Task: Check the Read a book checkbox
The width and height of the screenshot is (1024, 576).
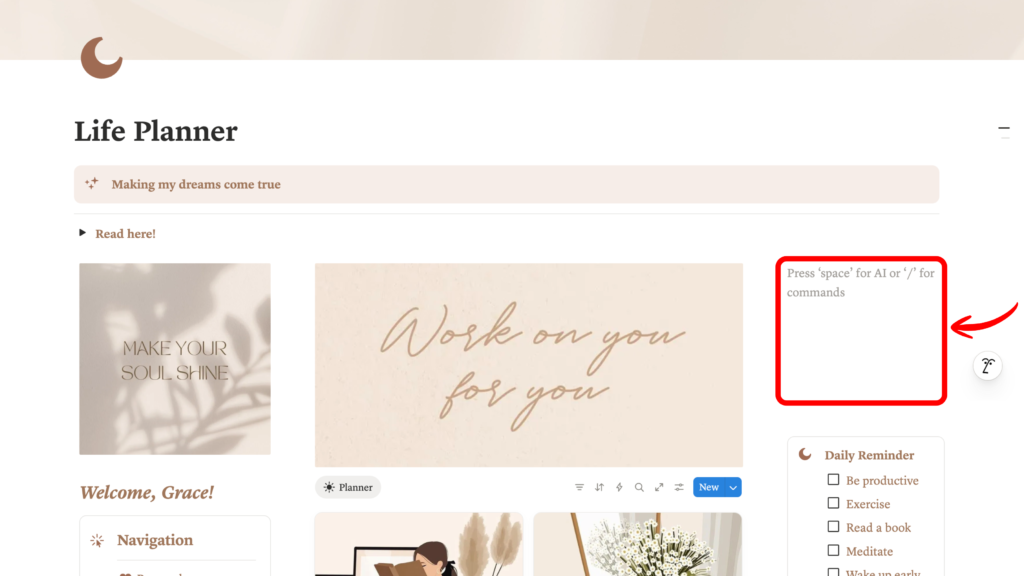Action: tap(833, 526)
